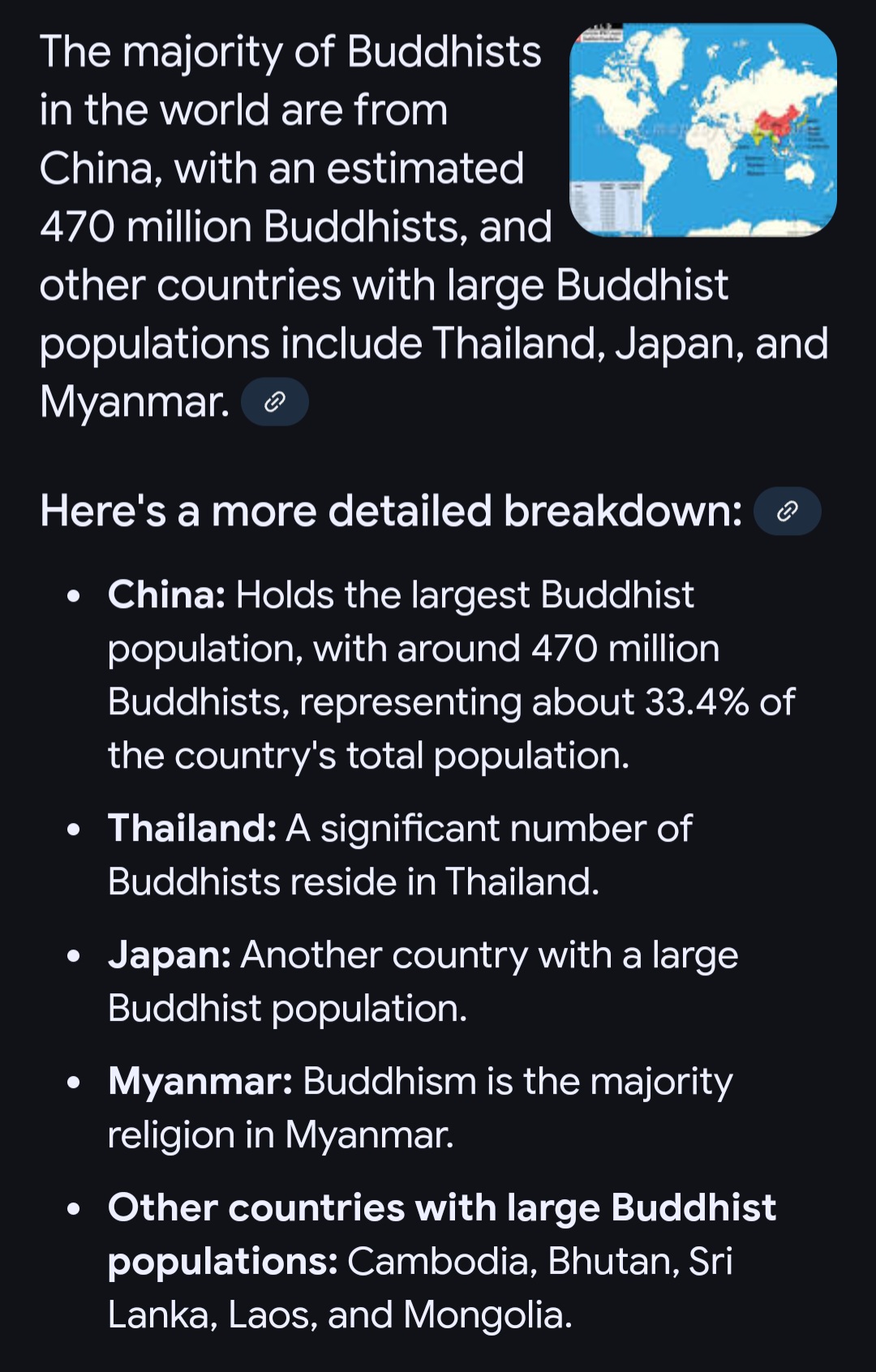
Task: Click 'The majority of Buddhists' opening line
Action: pyautogui.click(x=290, y=52)
